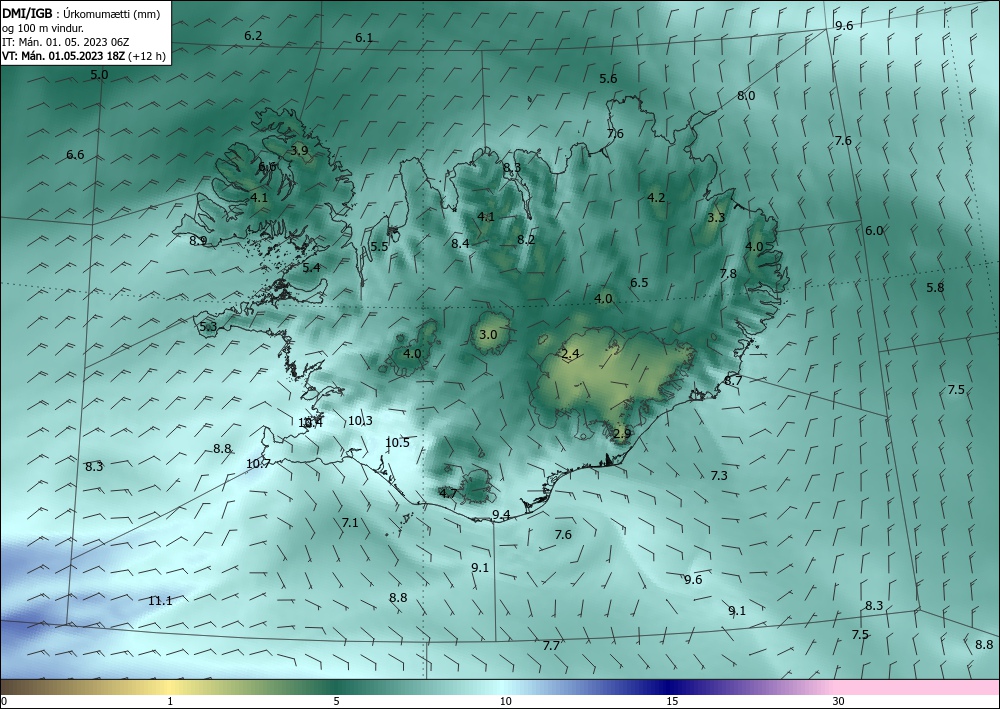This screenshot has width=1000, height=709.
Task: Click the 5.6 value label
Action: point(608,79)
